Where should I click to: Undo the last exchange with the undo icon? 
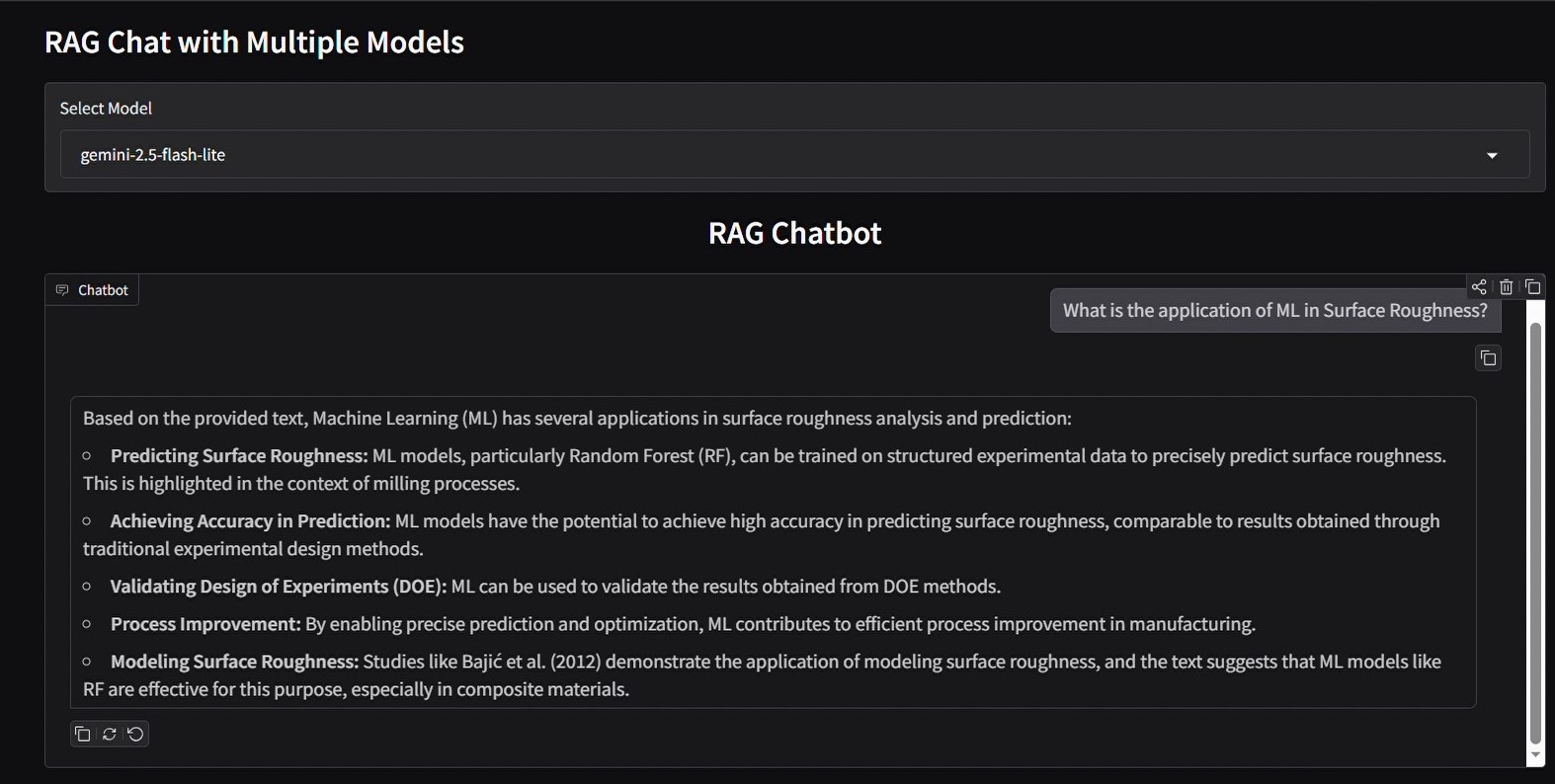135,734
